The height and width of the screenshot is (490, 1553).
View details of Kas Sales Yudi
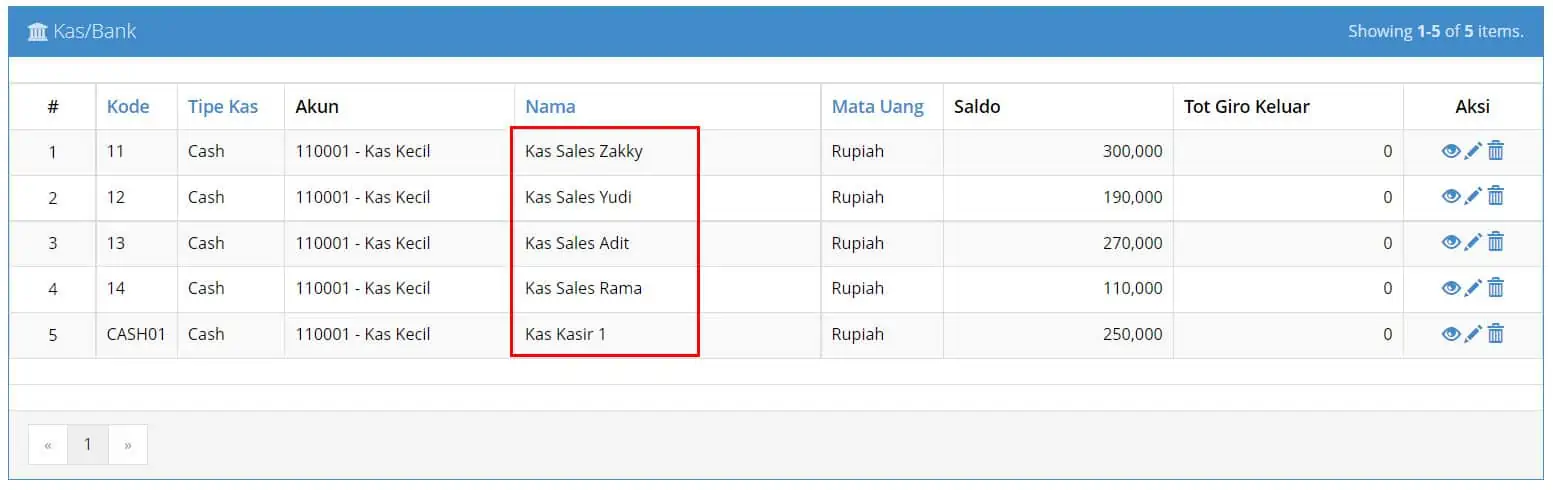[1451, 197]
